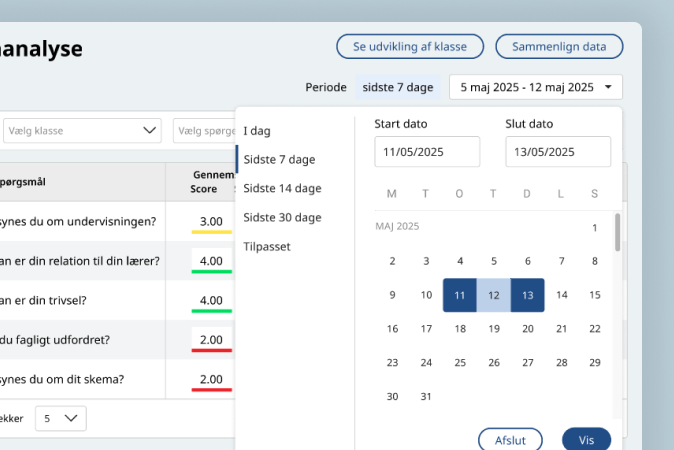Click the 'Sammenlign data' button

coord(559,46)
